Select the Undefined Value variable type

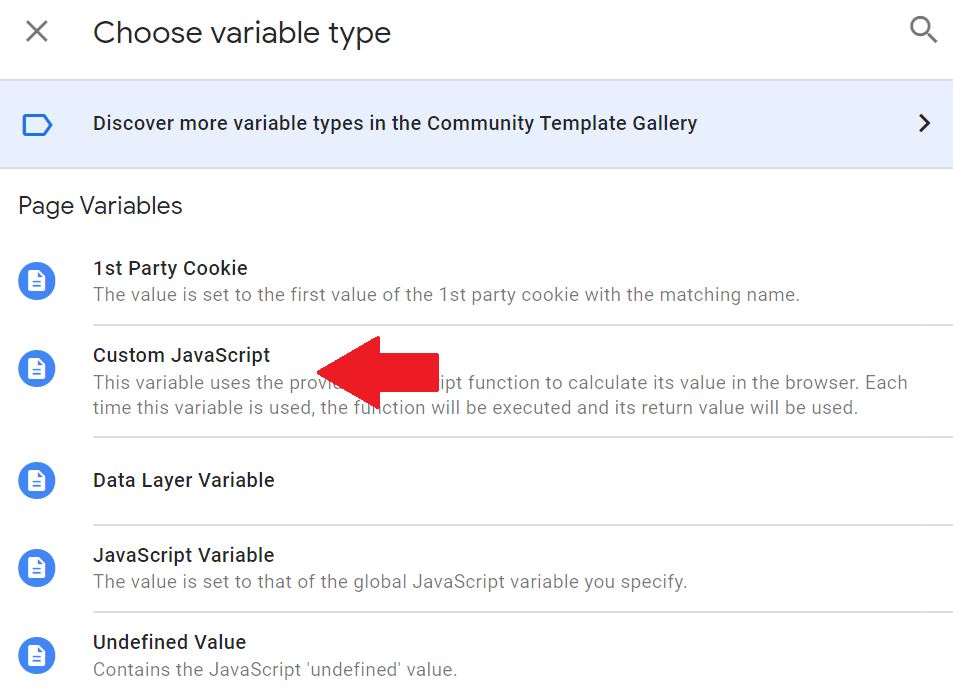point(170,642)
